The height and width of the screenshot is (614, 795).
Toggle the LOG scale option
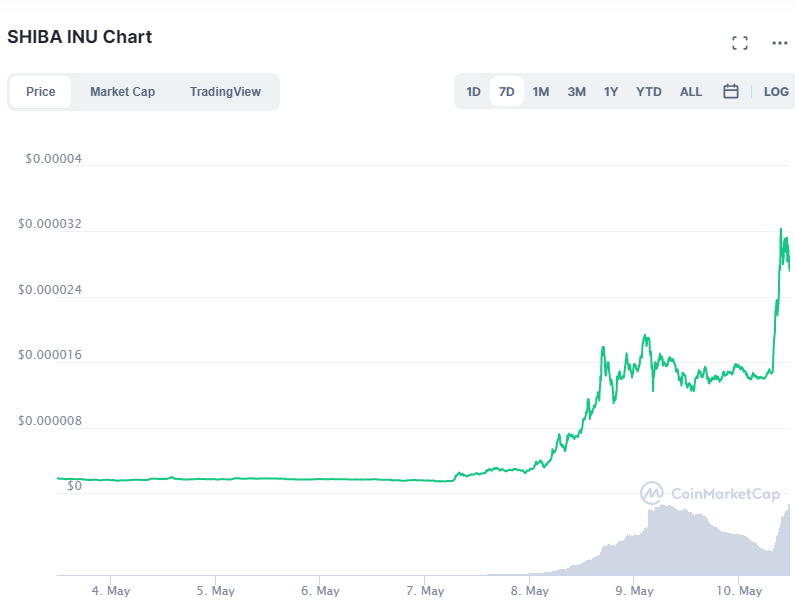tap(776, 92)
